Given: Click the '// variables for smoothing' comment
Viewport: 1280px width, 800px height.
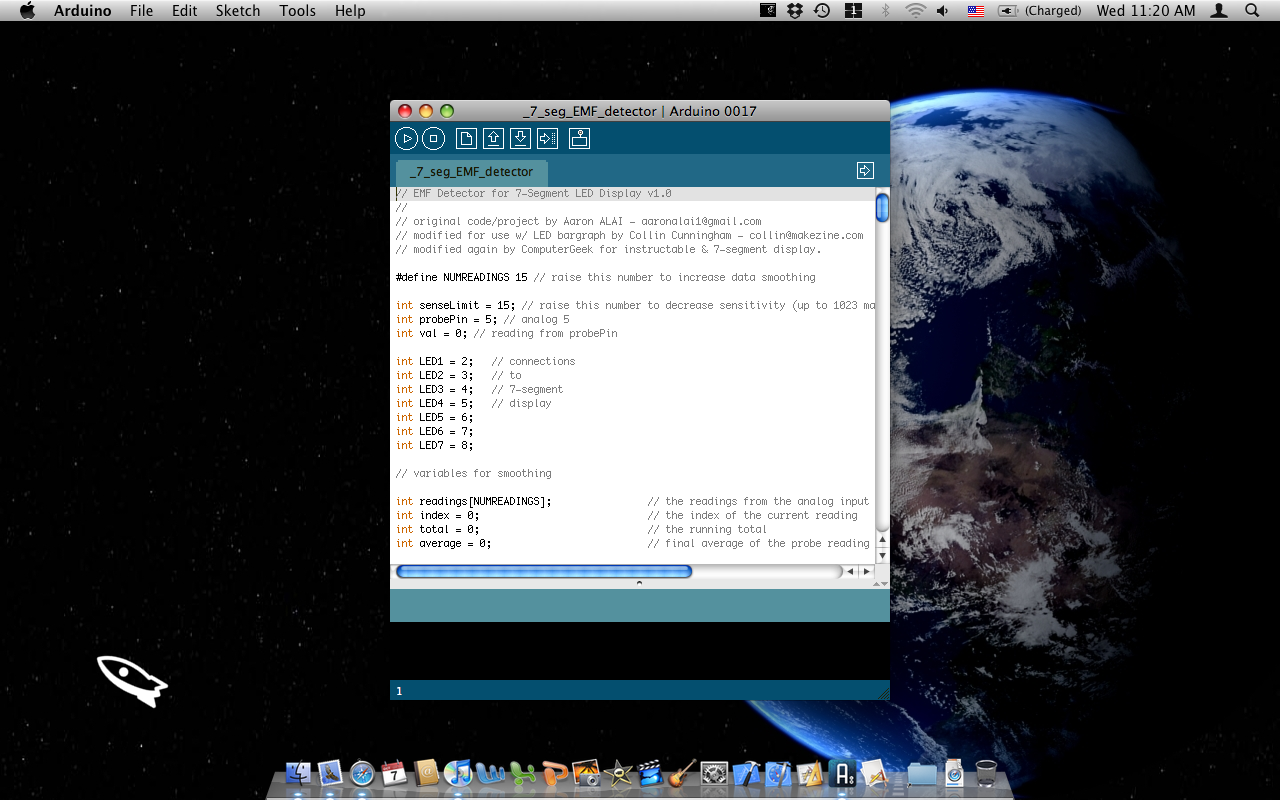Looking at the screenshot, I should [474, 473].
